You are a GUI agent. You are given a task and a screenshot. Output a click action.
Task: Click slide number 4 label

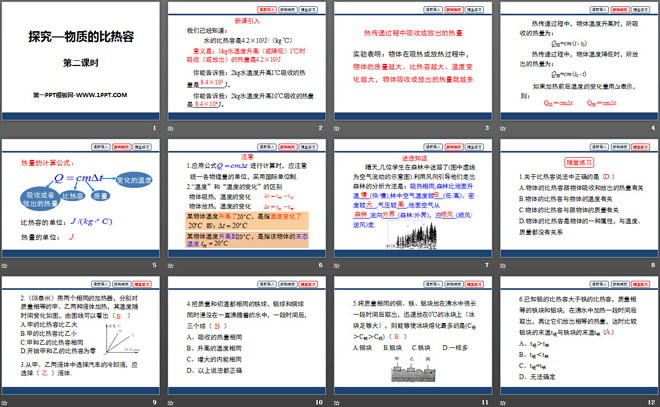coord(653,128)
